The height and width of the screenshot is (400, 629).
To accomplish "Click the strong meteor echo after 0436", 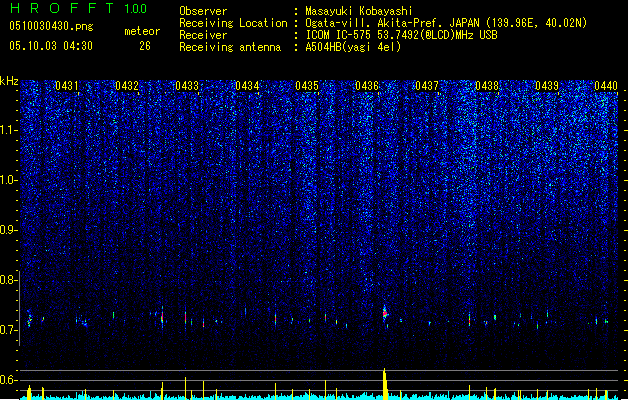I will 385,314.
